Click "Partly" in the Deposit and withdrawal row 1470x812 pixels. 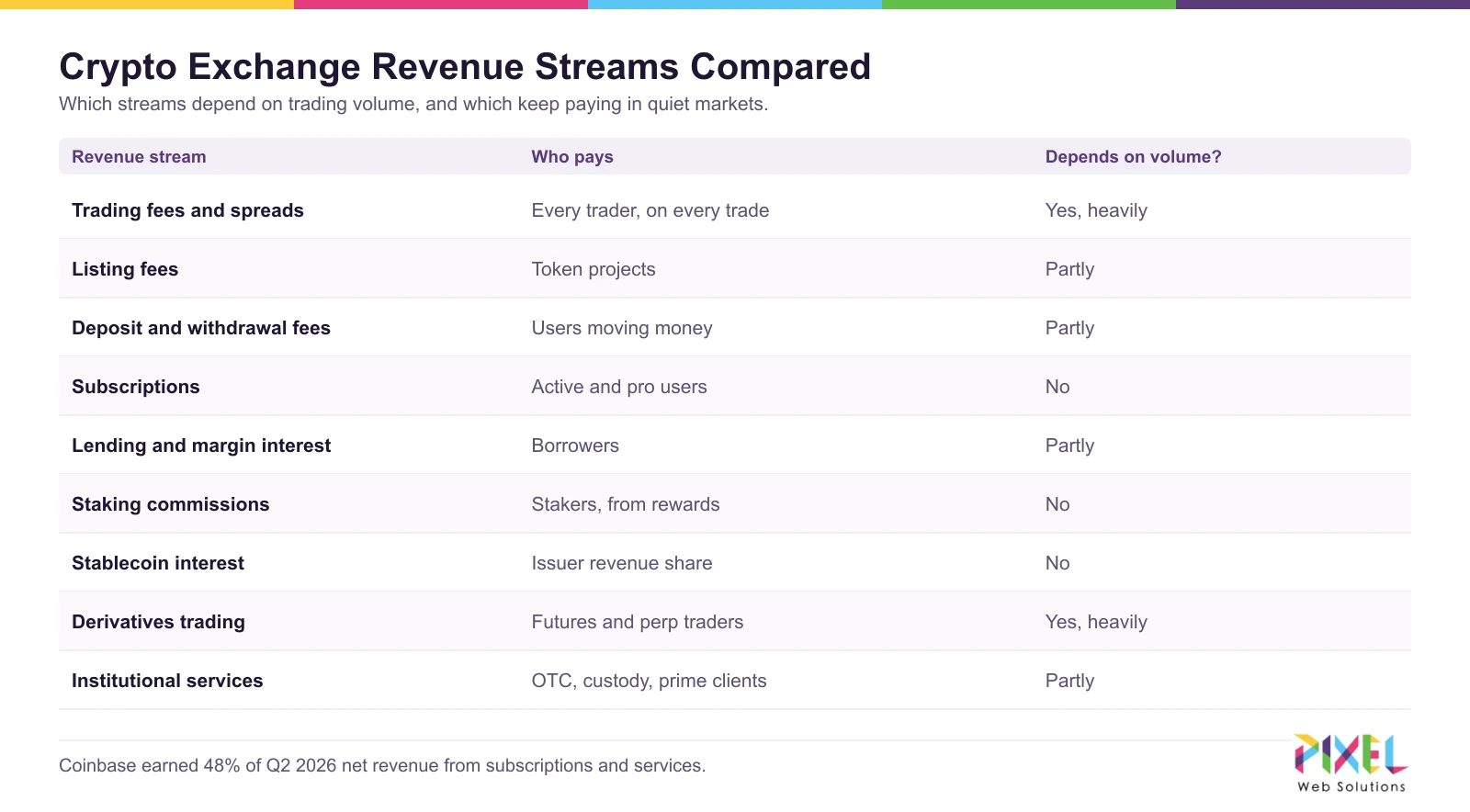(x=1069, y=328)
